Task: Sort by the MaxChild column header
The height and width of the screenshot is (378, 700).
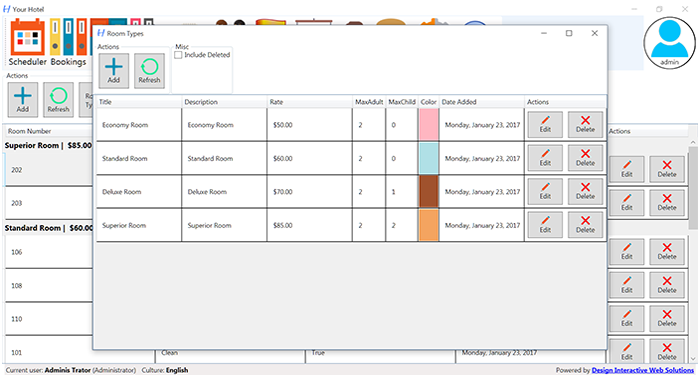Action: pos(402,102)
